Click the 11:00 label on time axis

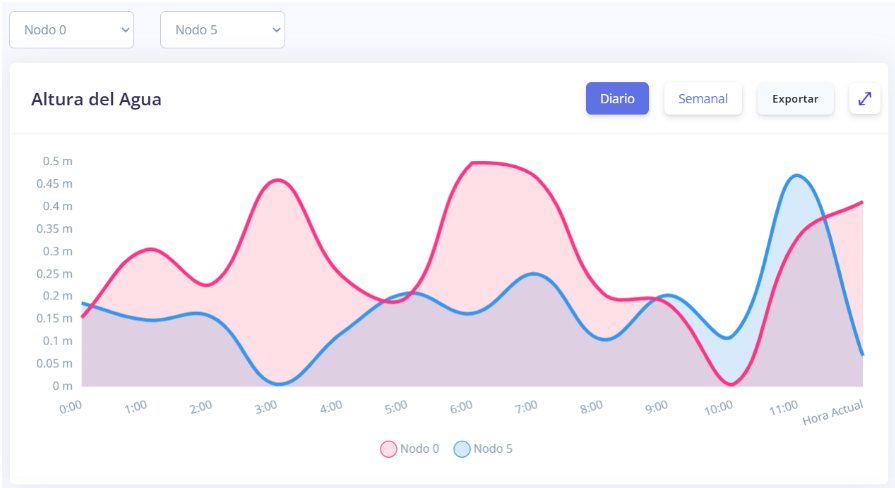(783, 407)
